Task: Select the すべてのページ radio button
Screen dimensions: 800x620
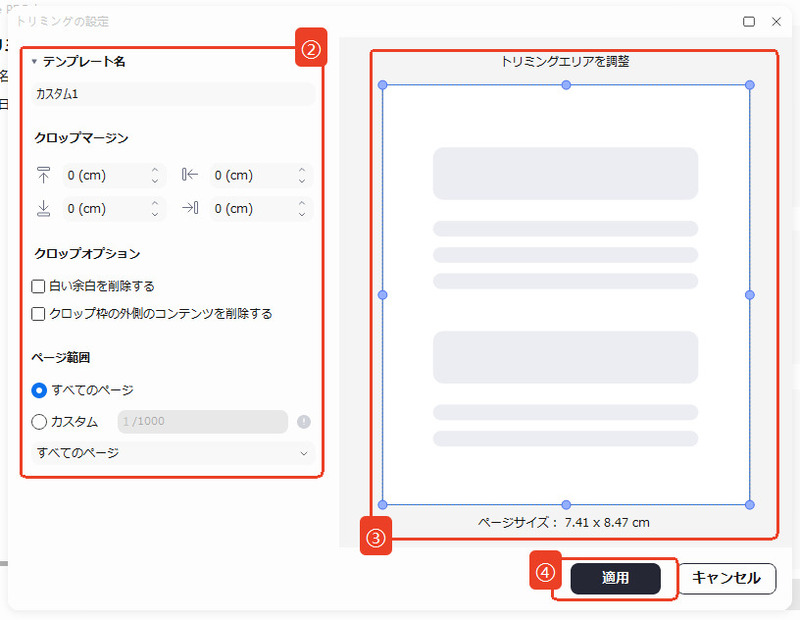Action: pos(38,392)
